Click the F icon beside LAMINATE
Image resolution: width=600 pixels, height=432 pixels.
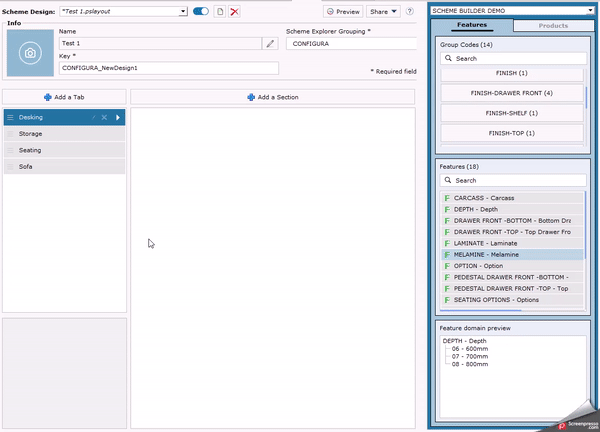[447, 243]
